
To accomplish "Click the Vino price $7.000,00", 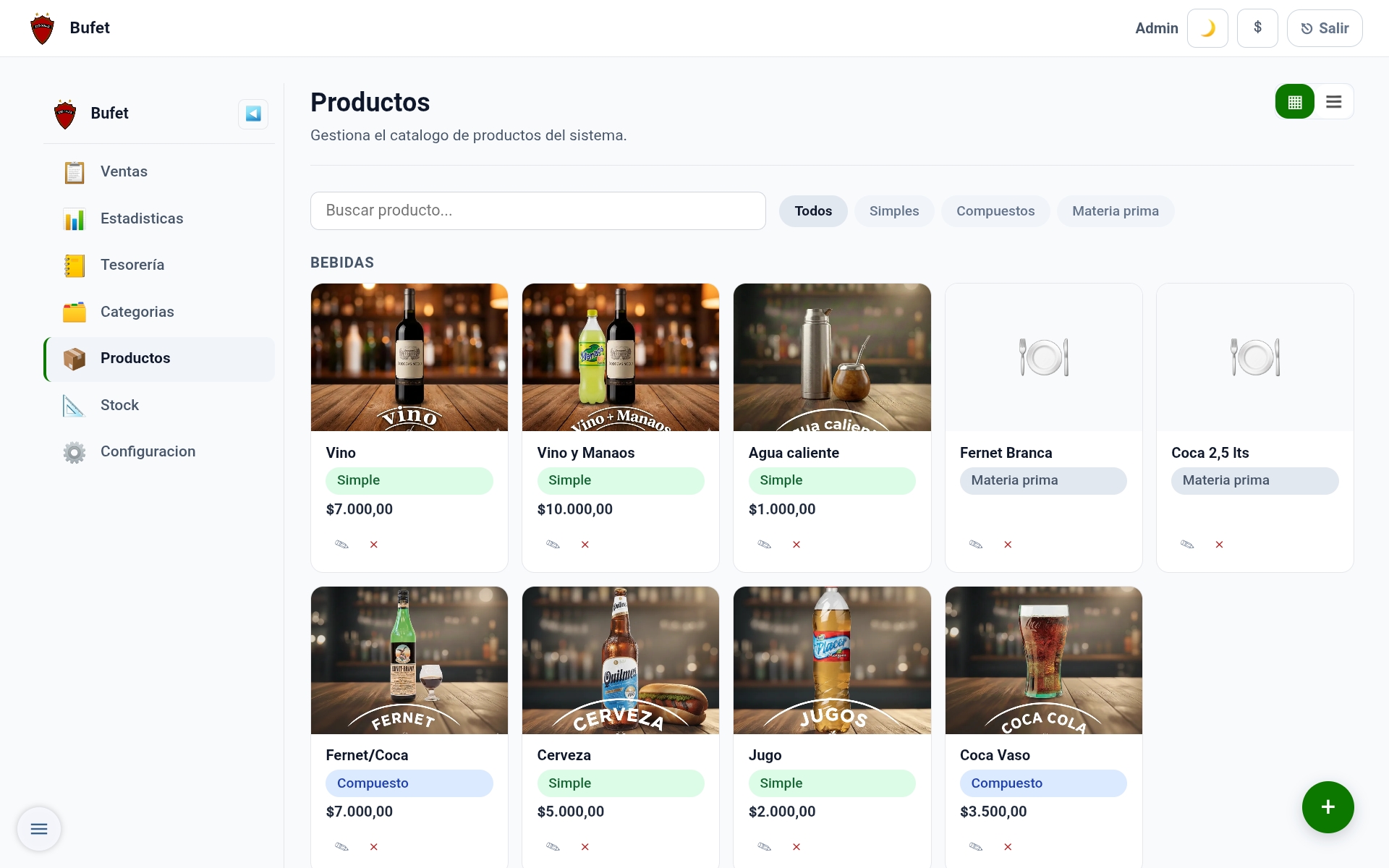I will [360, 509].
